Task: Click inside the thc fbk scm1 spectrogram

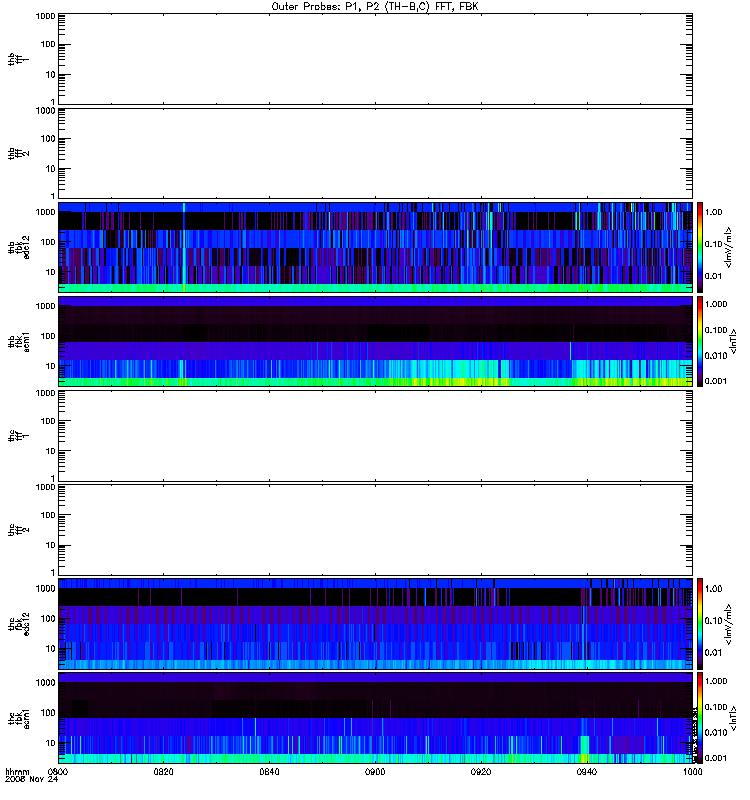Action: coord(375,718)
